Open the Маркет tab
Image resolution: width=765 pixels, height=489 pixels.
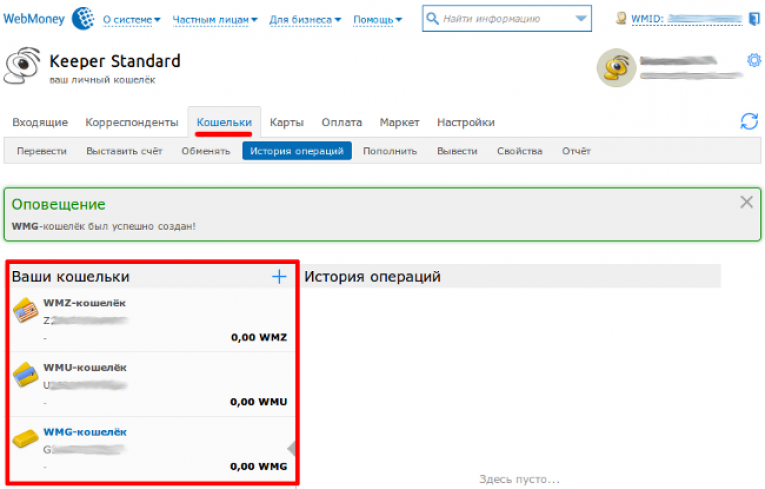pyautogui.click(x=400, y=122)
